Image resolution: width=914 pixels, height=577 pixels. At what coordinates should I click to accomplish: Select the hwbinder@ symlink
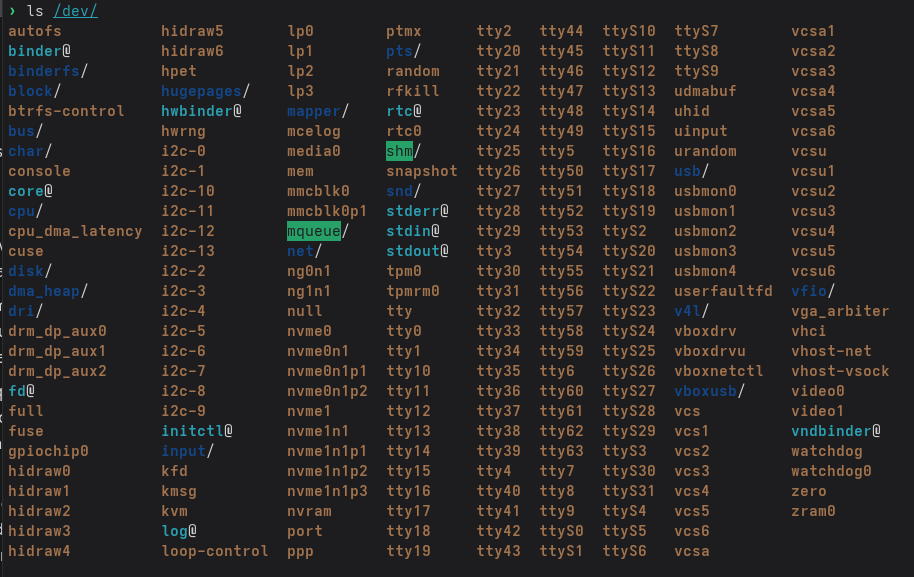tap(202, 111)
